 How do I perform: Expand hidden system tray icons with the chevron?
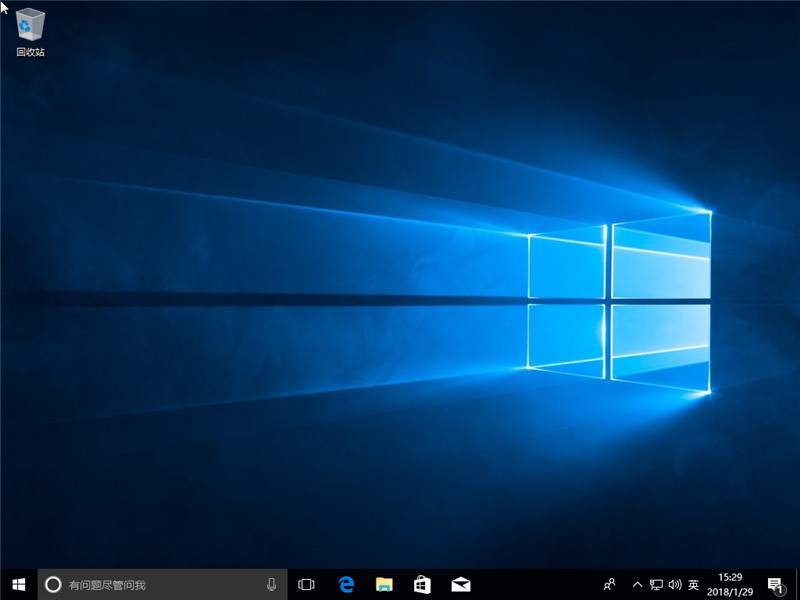pyautogui.click(x=638, y=584)
